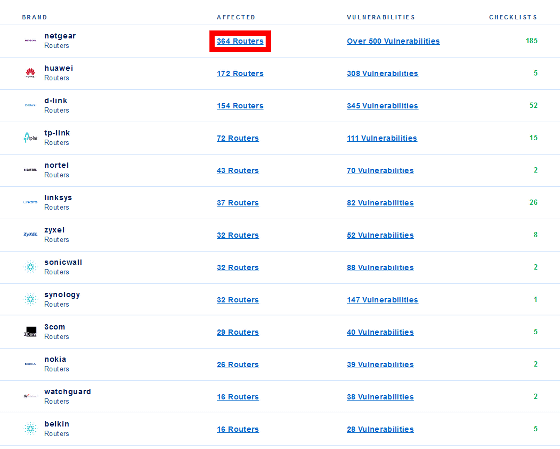560x449 pixels.
Task: Click the synology brand name
Action: (x=62, y=294)
